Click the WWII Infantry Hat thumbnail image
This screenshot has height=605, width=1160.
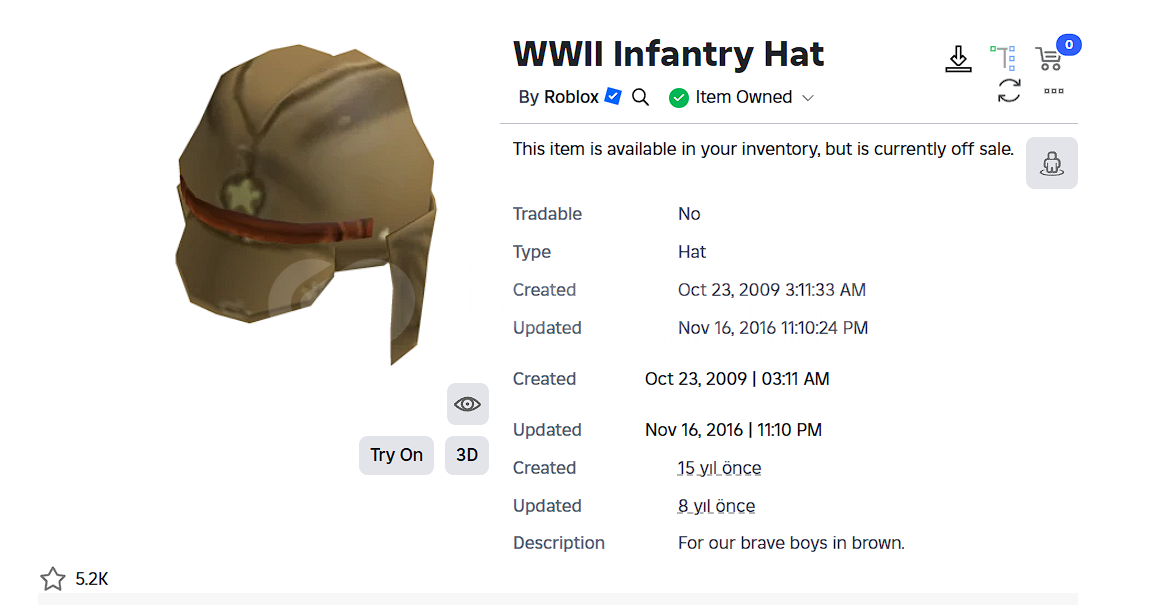click(306, 203)
